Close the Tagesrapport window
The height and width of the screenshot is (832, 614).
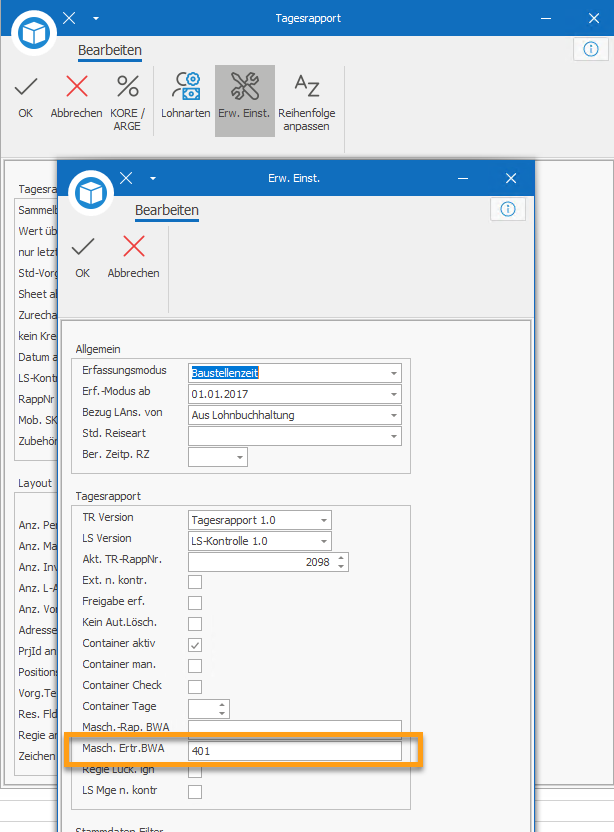tap(594, 18)
